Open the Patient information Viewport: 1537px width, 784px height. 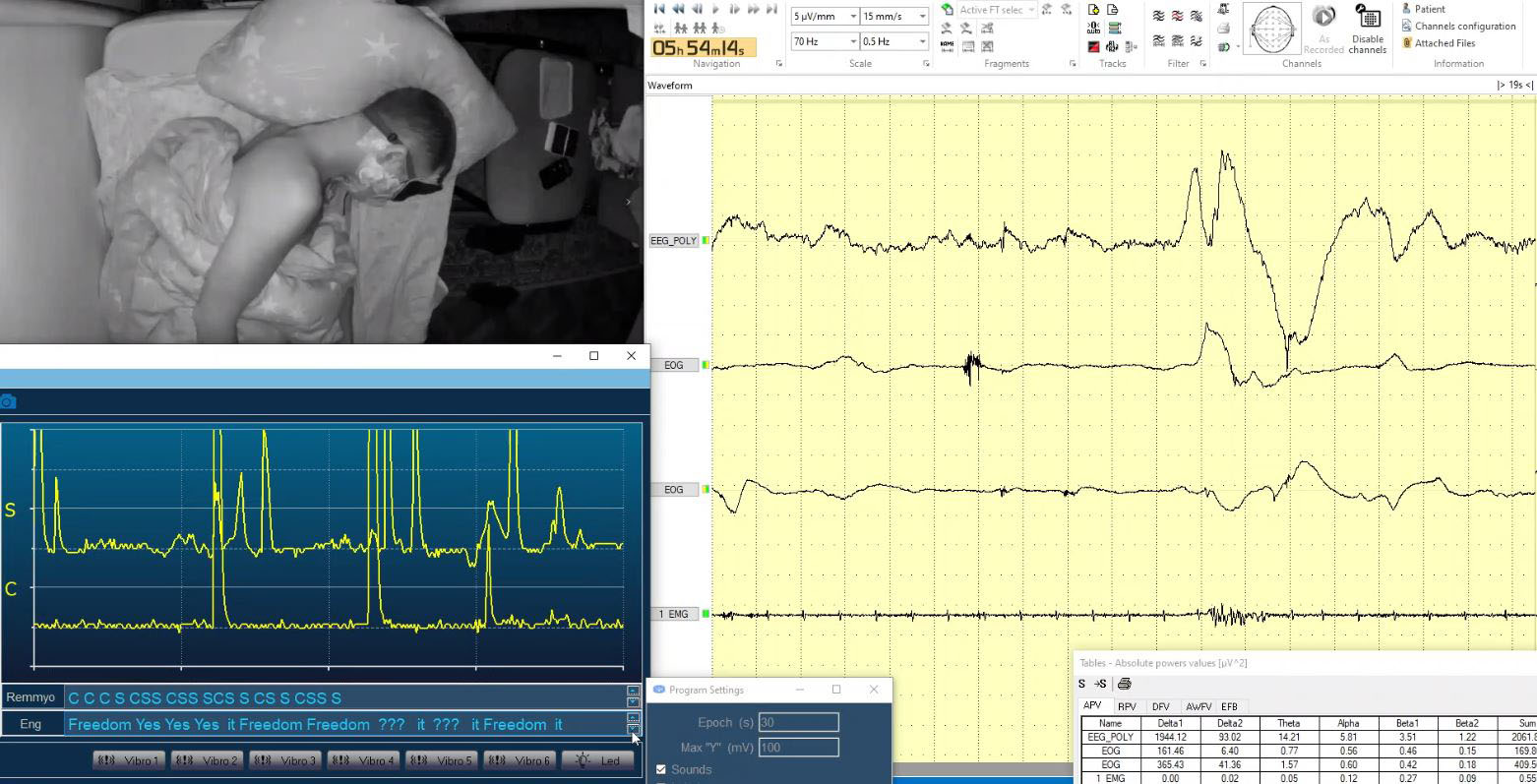coord(1429,9)
